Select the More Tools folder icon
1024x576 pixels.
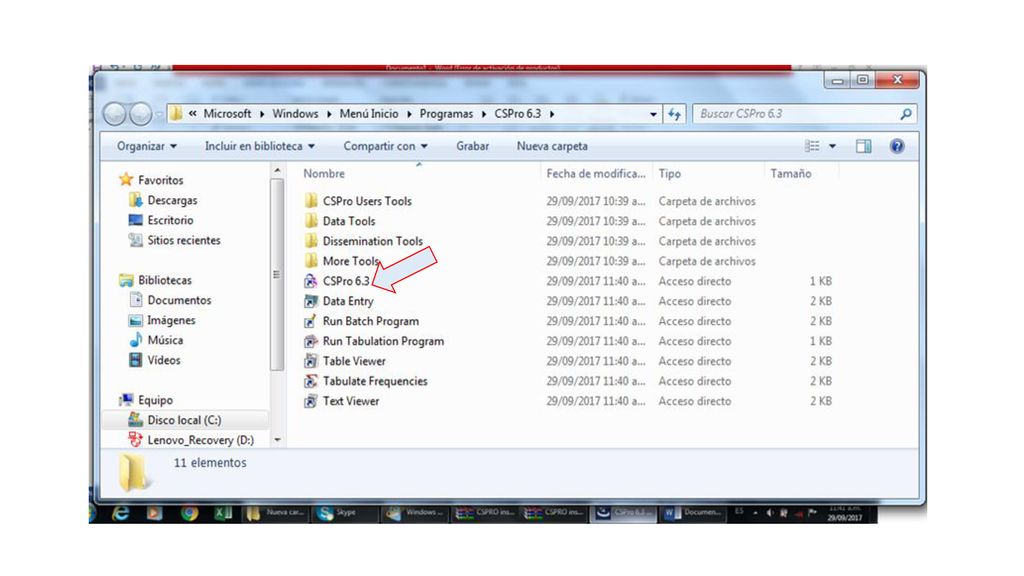pos(311,261)
